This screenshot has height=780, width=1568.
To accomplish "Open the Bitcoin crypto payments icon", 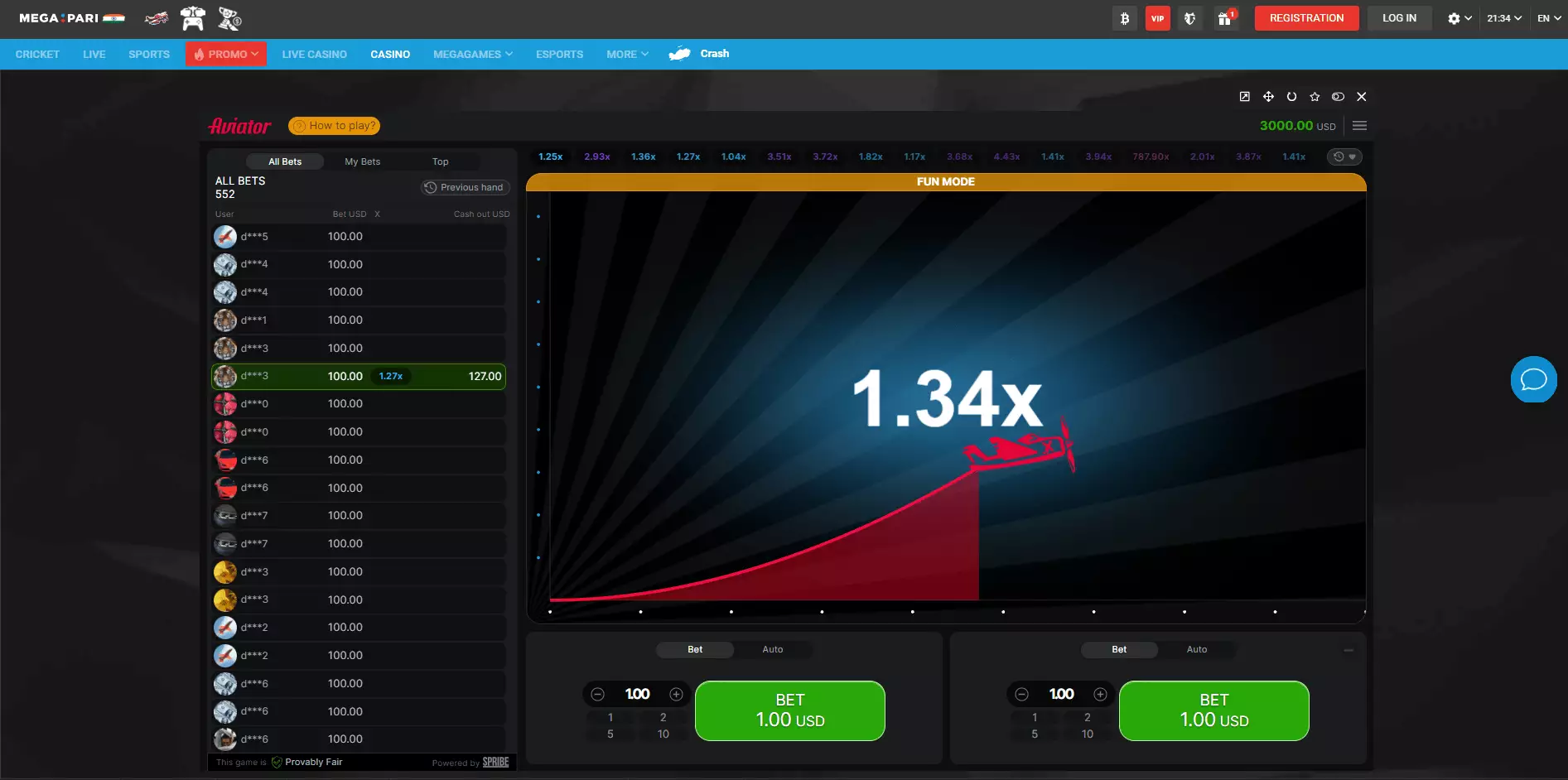I will point(1124,18).
